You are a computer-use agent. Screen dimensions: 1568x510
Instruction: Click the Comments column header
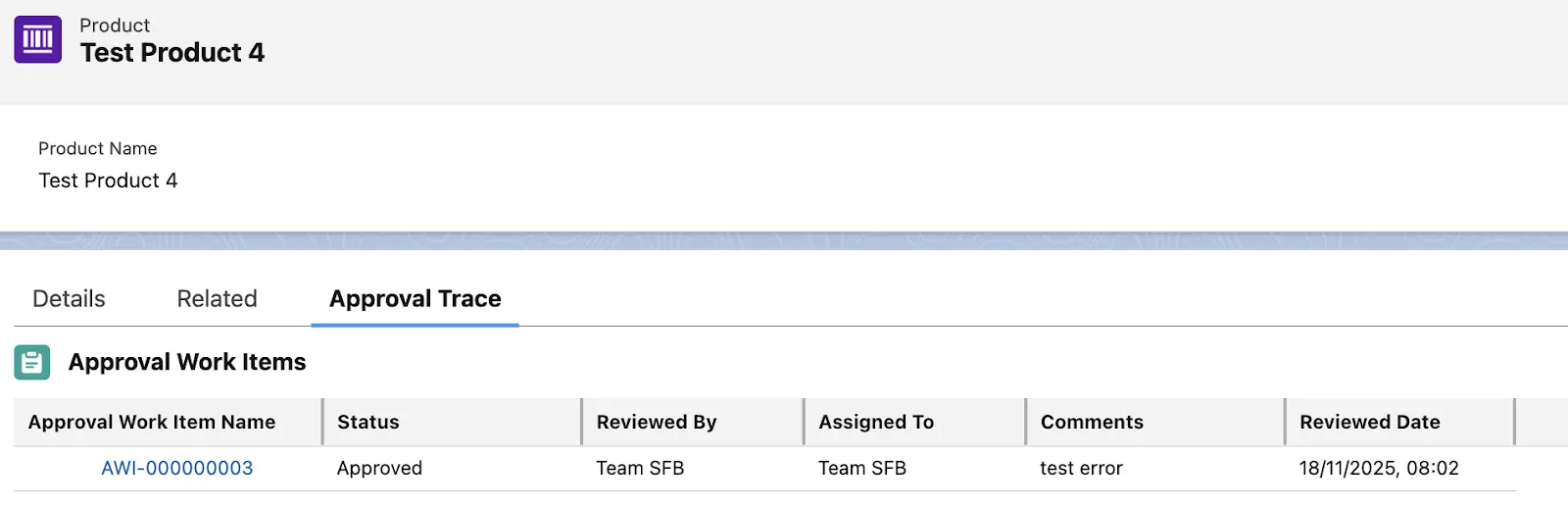click(1092, 423)
